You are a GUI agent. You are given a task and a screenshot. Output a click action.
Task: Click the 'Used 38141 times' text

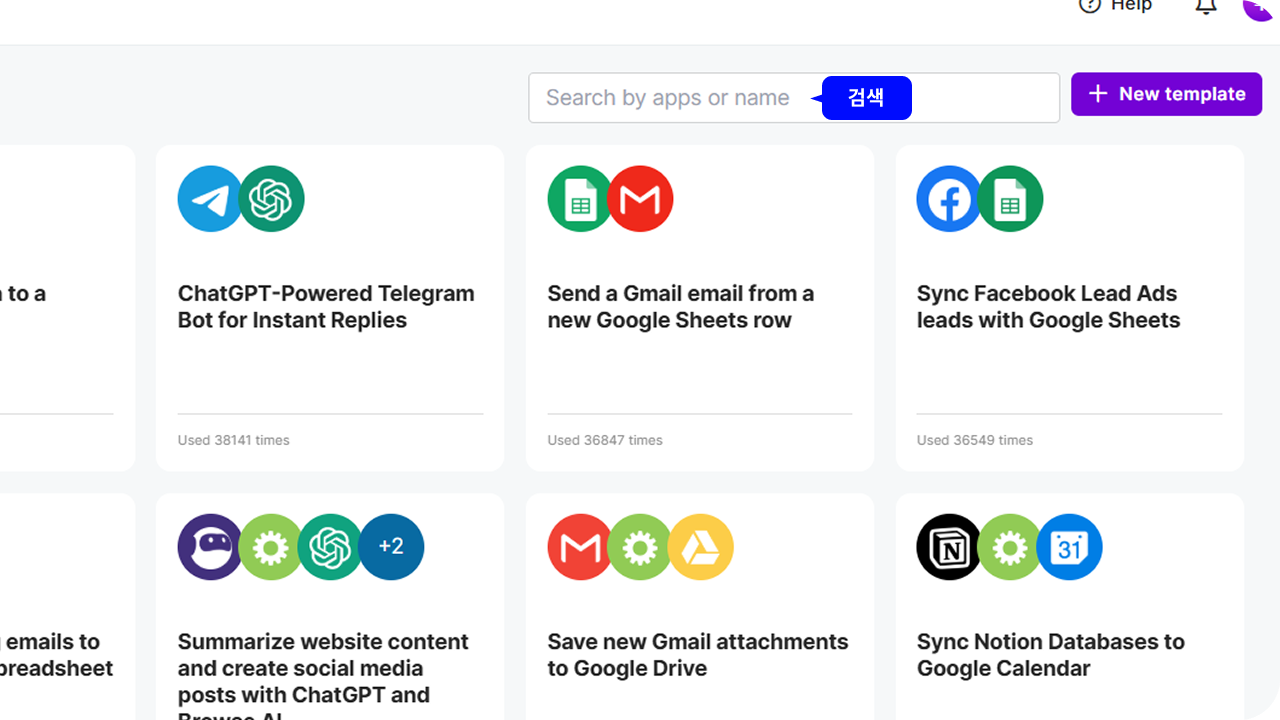pyautogui.click(x=234, y=440)
